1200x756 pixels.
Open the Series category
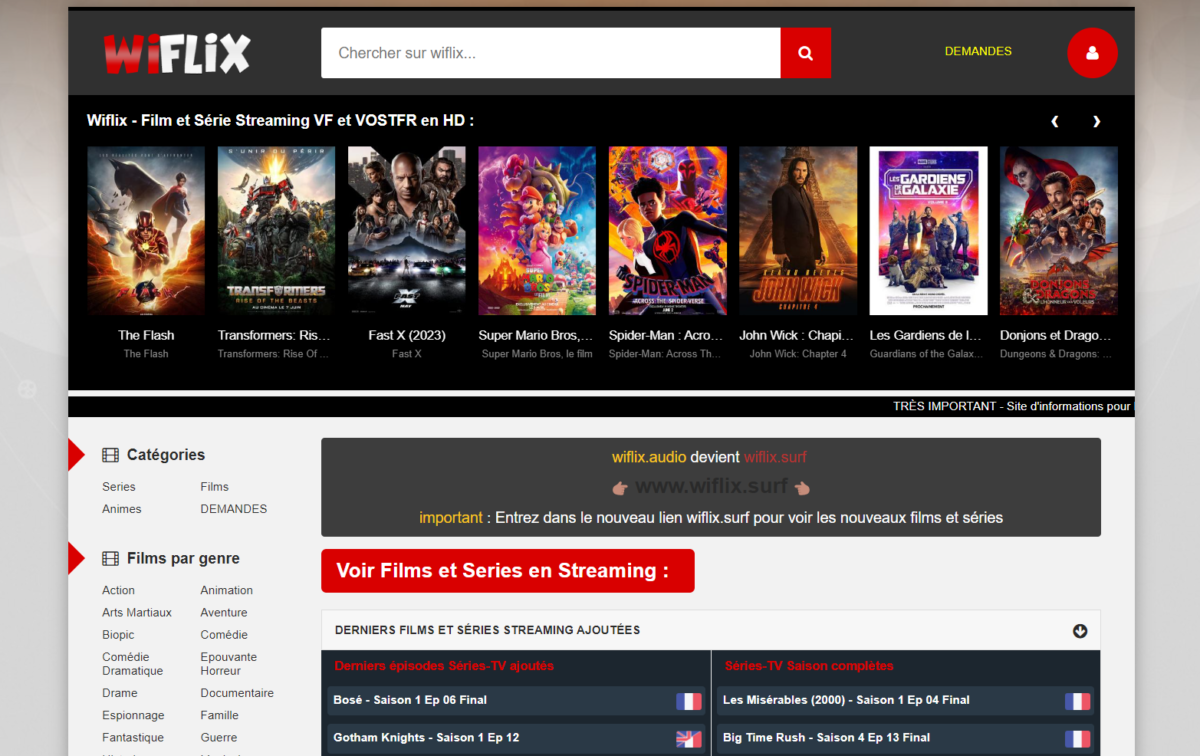118,486
